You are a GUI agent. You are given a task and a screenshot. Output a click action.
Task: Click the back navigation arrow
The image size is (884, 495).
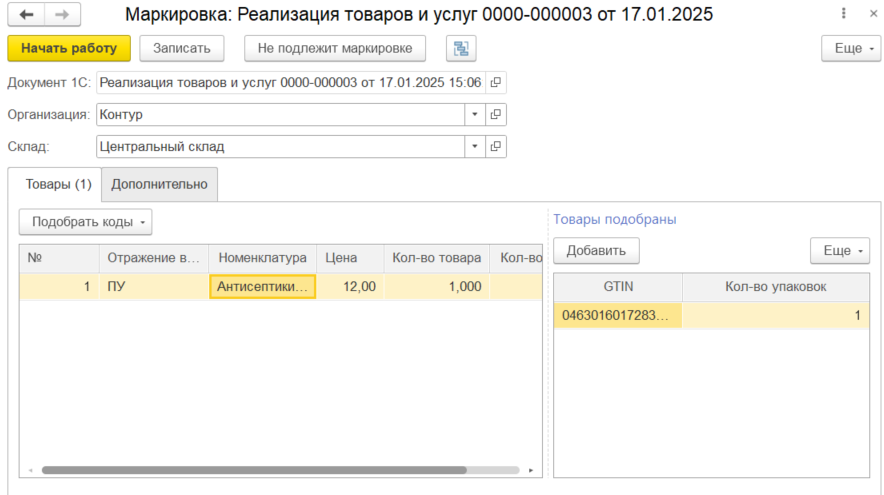(x=27, y=15)
